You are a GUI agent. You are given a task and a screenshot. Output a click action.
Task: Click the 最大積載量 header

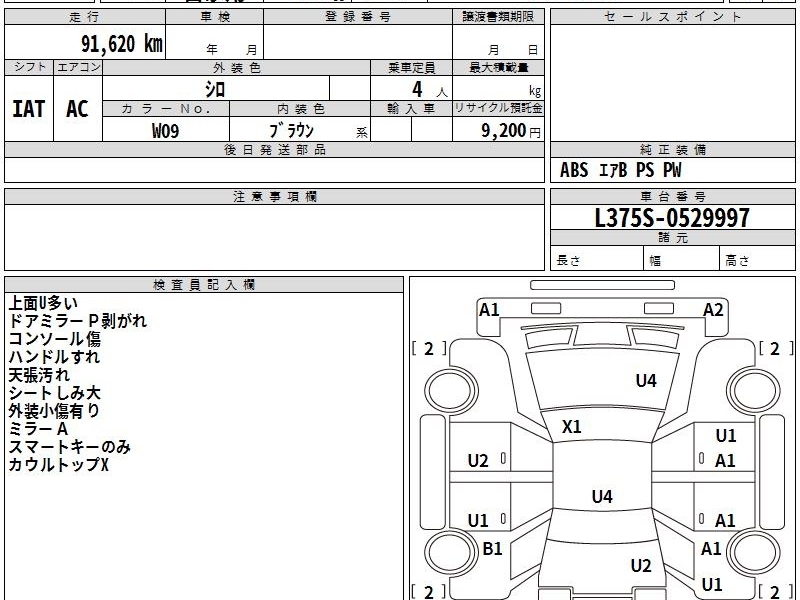tap(498, 67)
